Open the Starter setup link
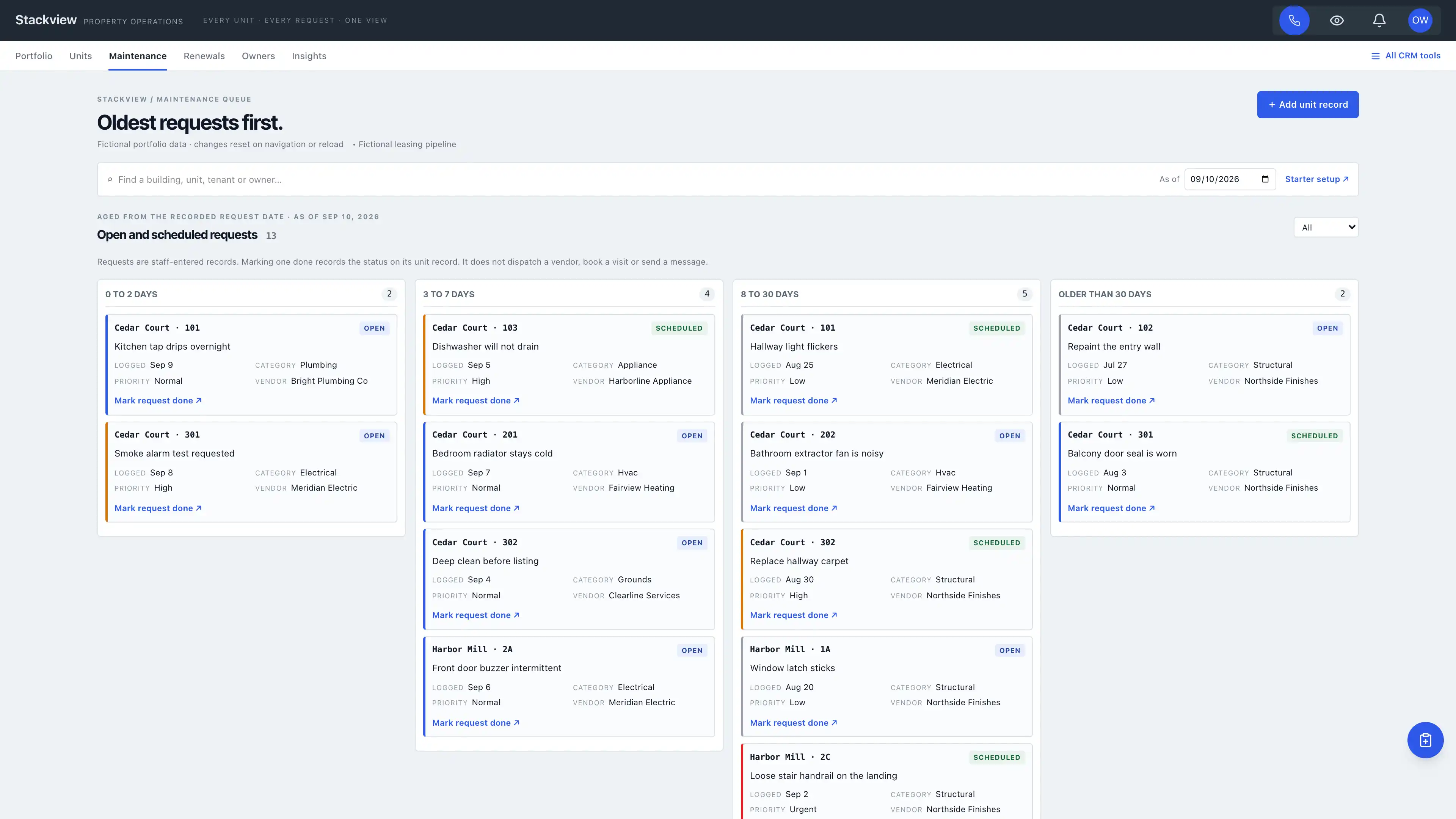The height and width of the screenshot is (819, 1456). coord(1317,179)
